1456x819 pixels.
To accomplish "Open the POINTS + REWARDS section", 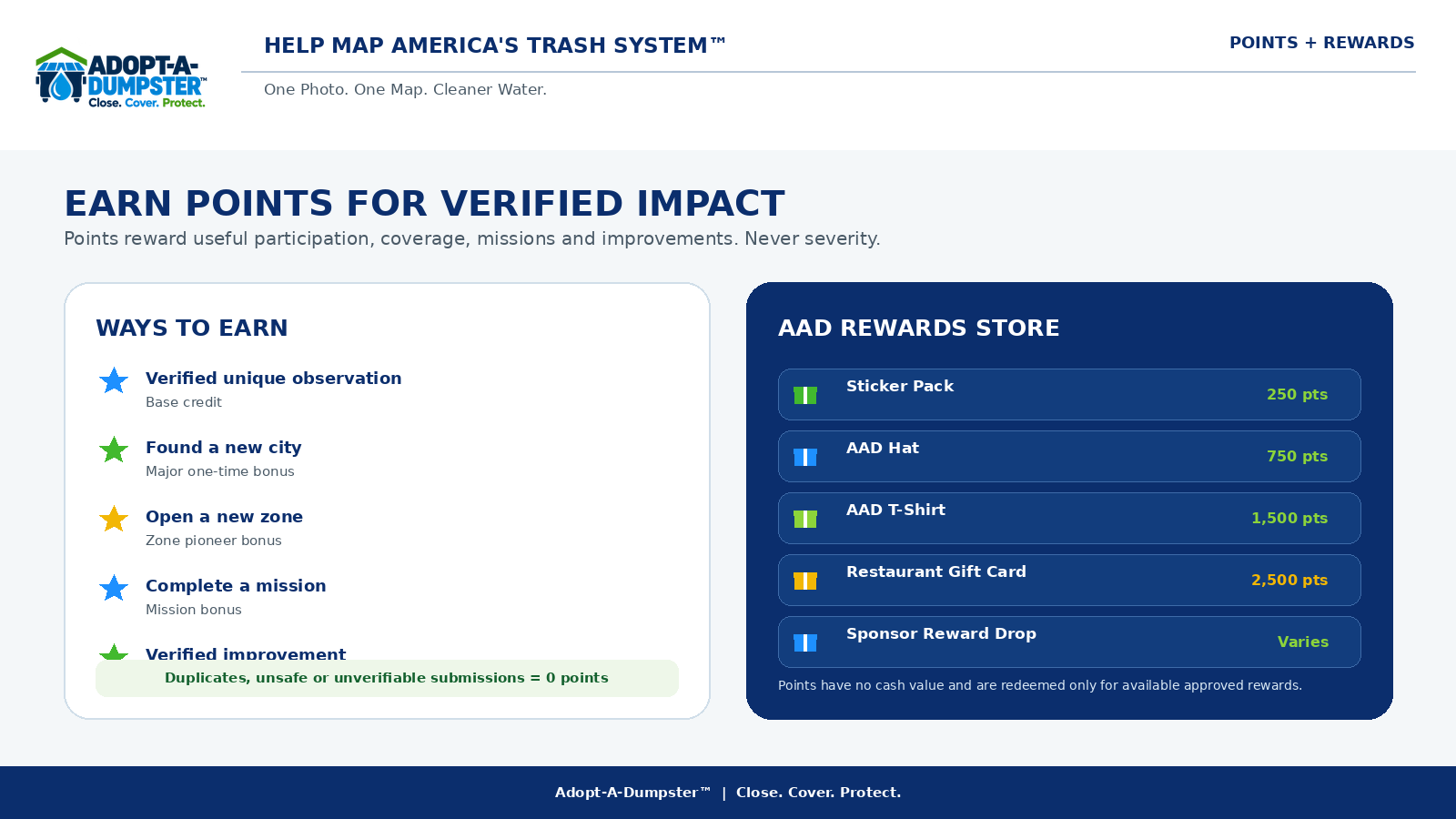I will pos(1321,43).
